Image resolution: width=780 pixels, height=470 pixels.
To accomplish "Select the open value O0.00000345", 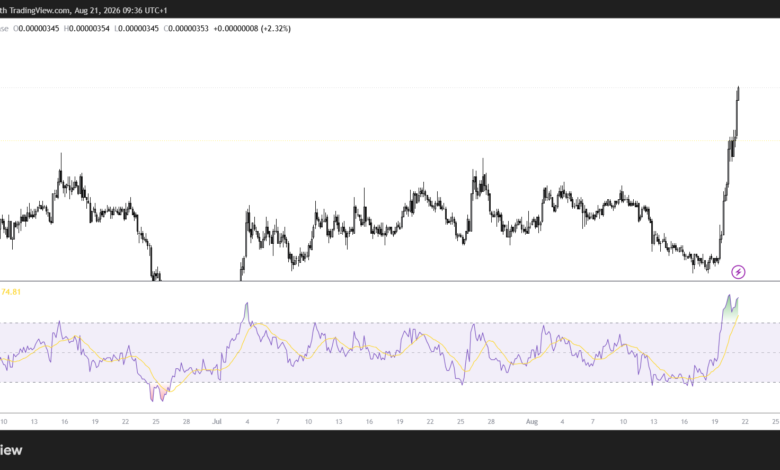I will point(36,29).
